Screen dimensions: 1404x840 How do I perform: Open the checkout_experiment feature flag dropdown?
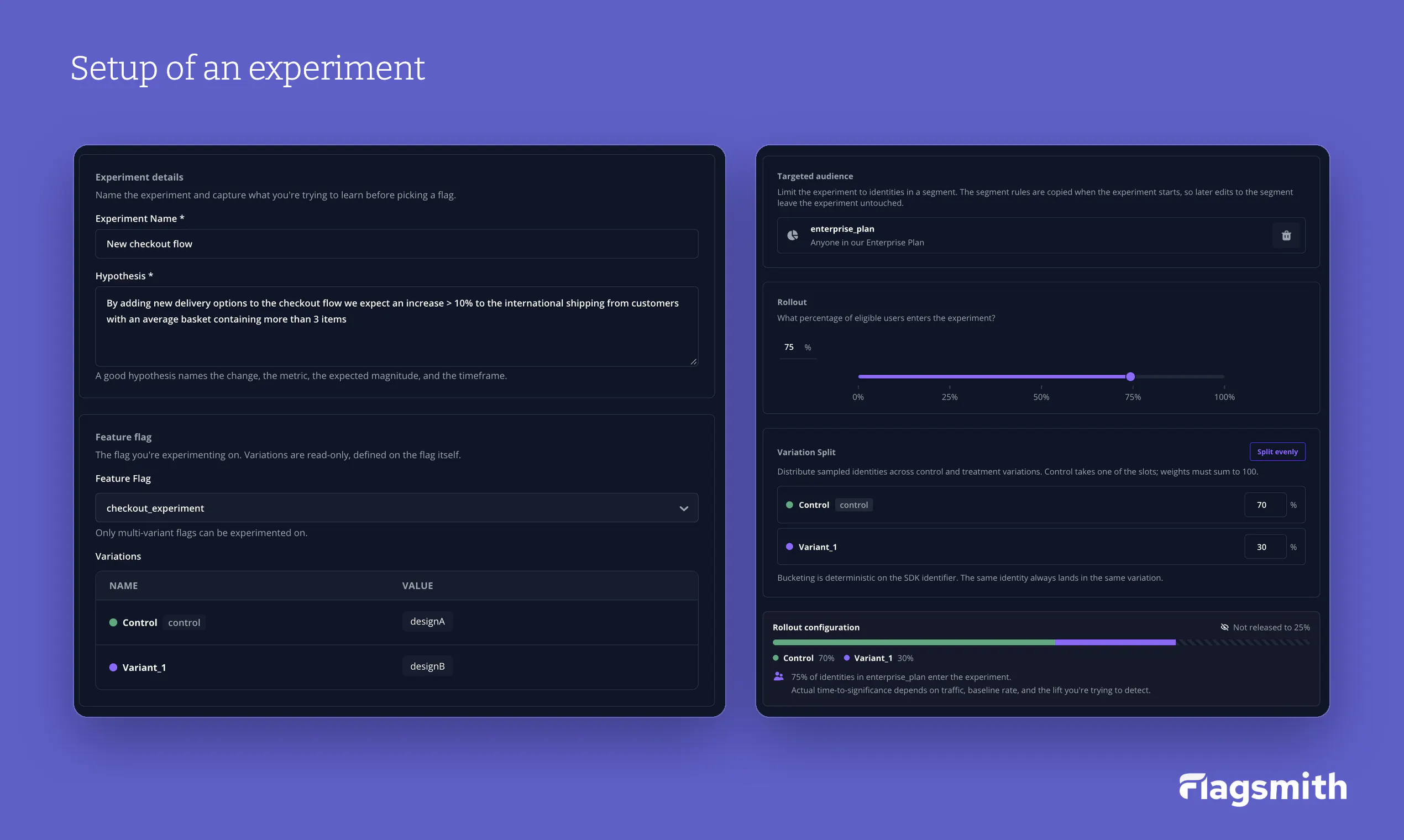[x=396, y=508]
